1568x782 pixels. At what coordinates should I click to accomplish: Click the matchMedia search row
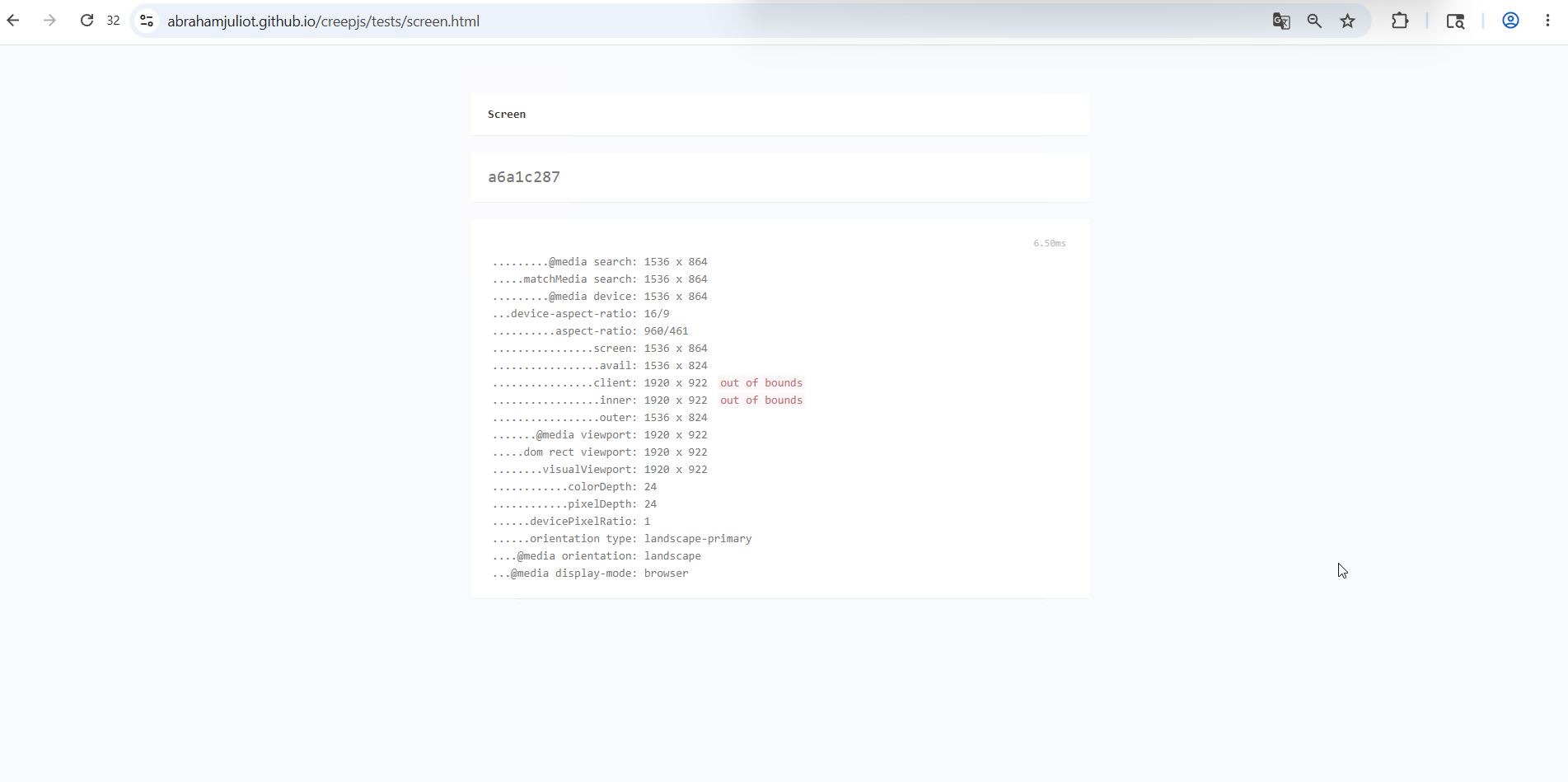tap(600, 279)
